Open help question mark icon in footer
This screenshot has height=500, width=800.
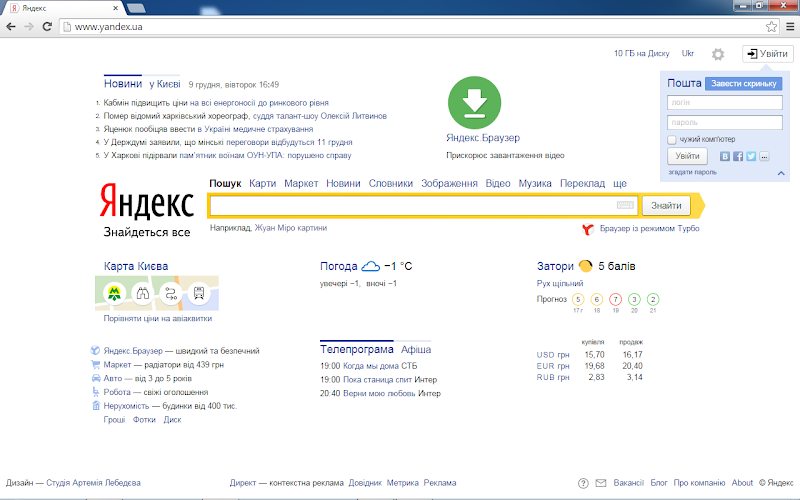(x=583, y=483)
